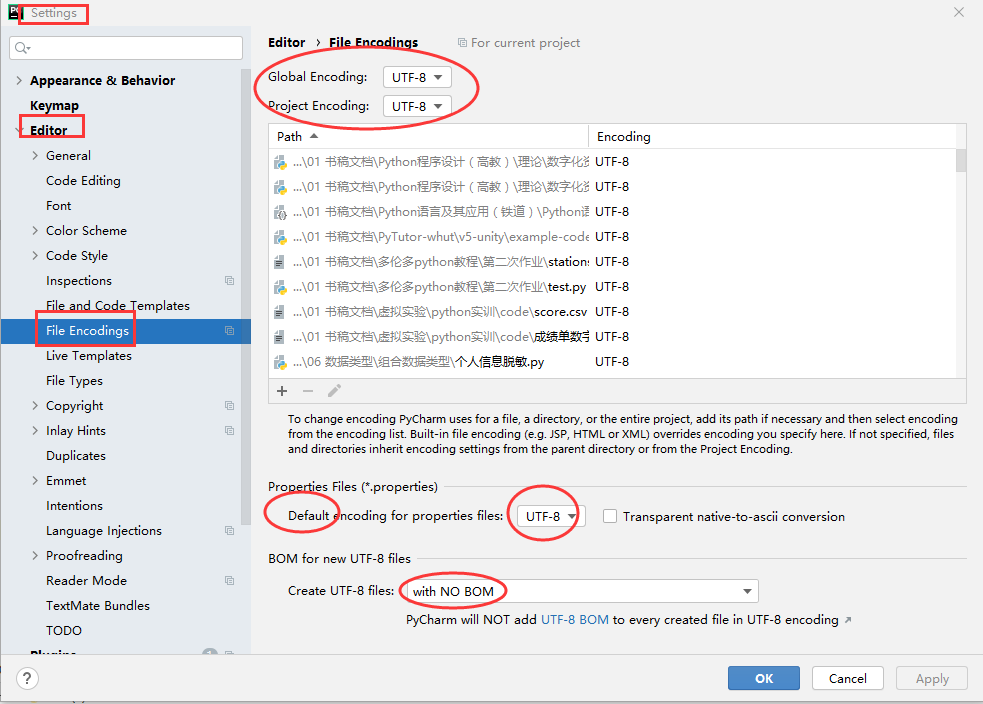Click the settings tree scrollbar

tap(246, 298)
